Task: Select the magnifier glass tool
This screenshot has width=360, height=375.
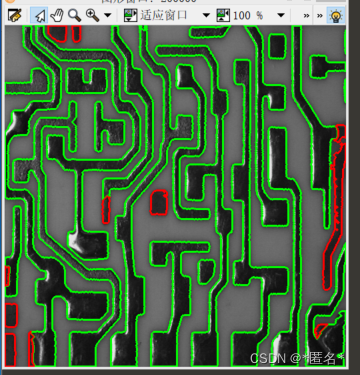Action: pyautogui.click(x=74, y=15)
